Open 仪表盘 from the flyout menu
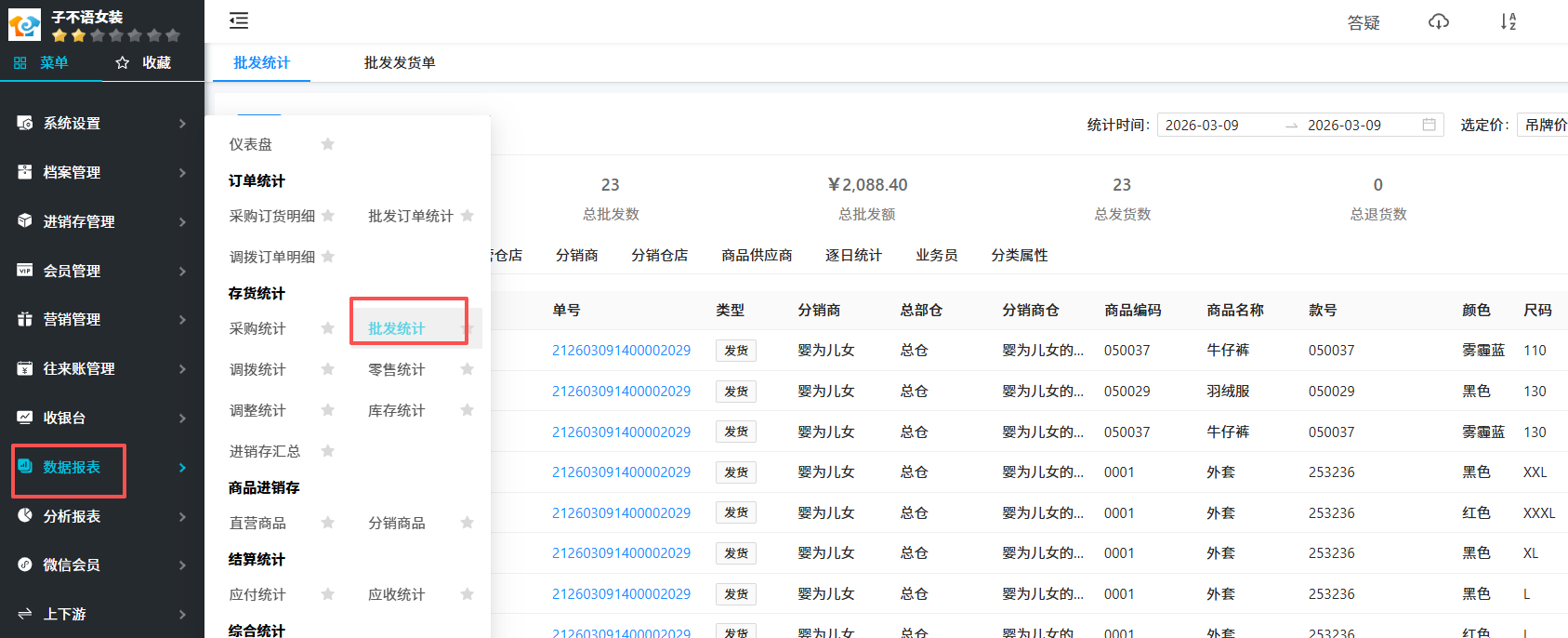The image size is (1568, 638). (251, 144)
